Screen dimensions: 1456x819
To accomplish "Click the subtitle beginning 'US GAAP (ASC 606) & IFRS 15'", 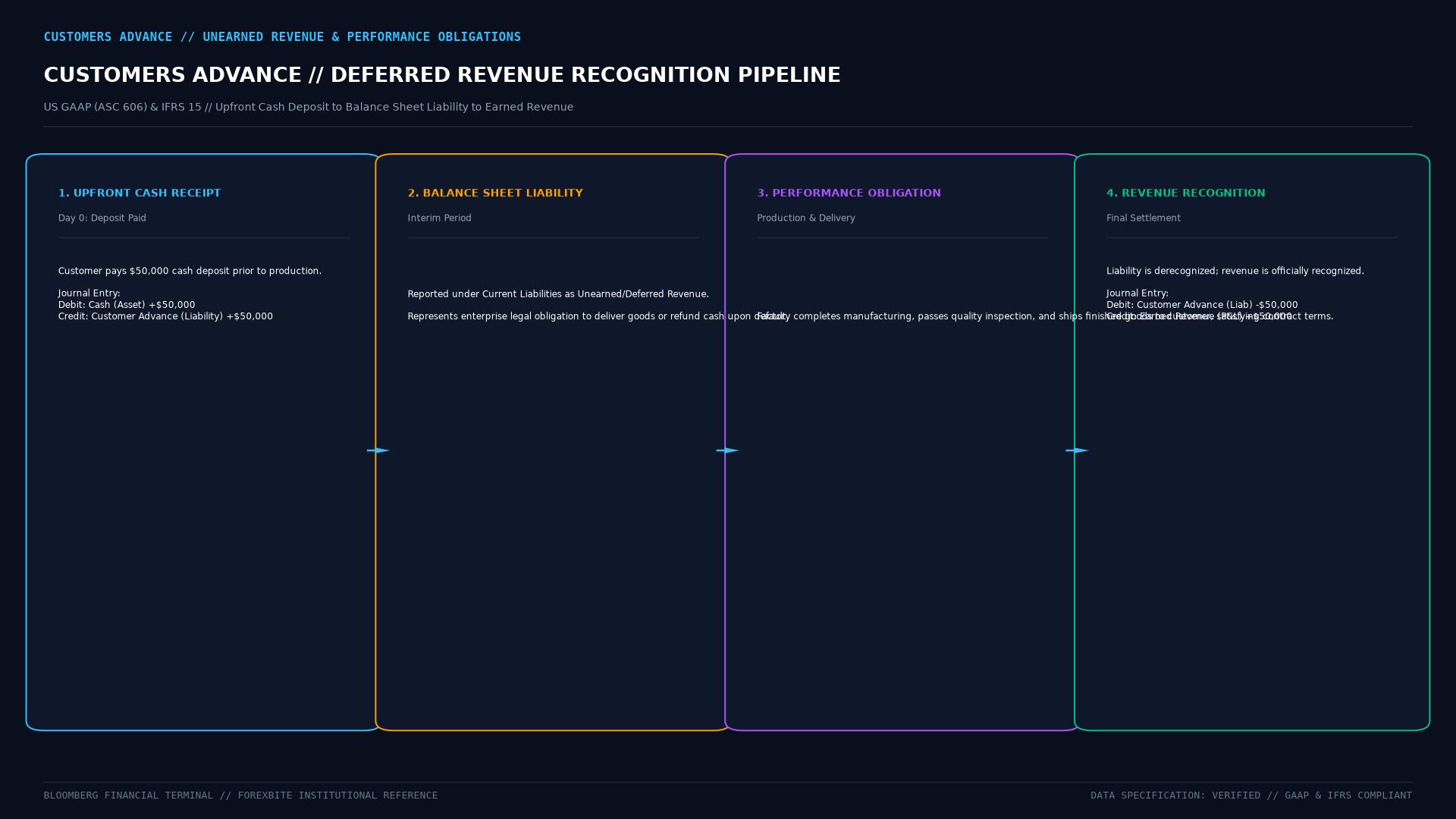I will pos(309,107).
